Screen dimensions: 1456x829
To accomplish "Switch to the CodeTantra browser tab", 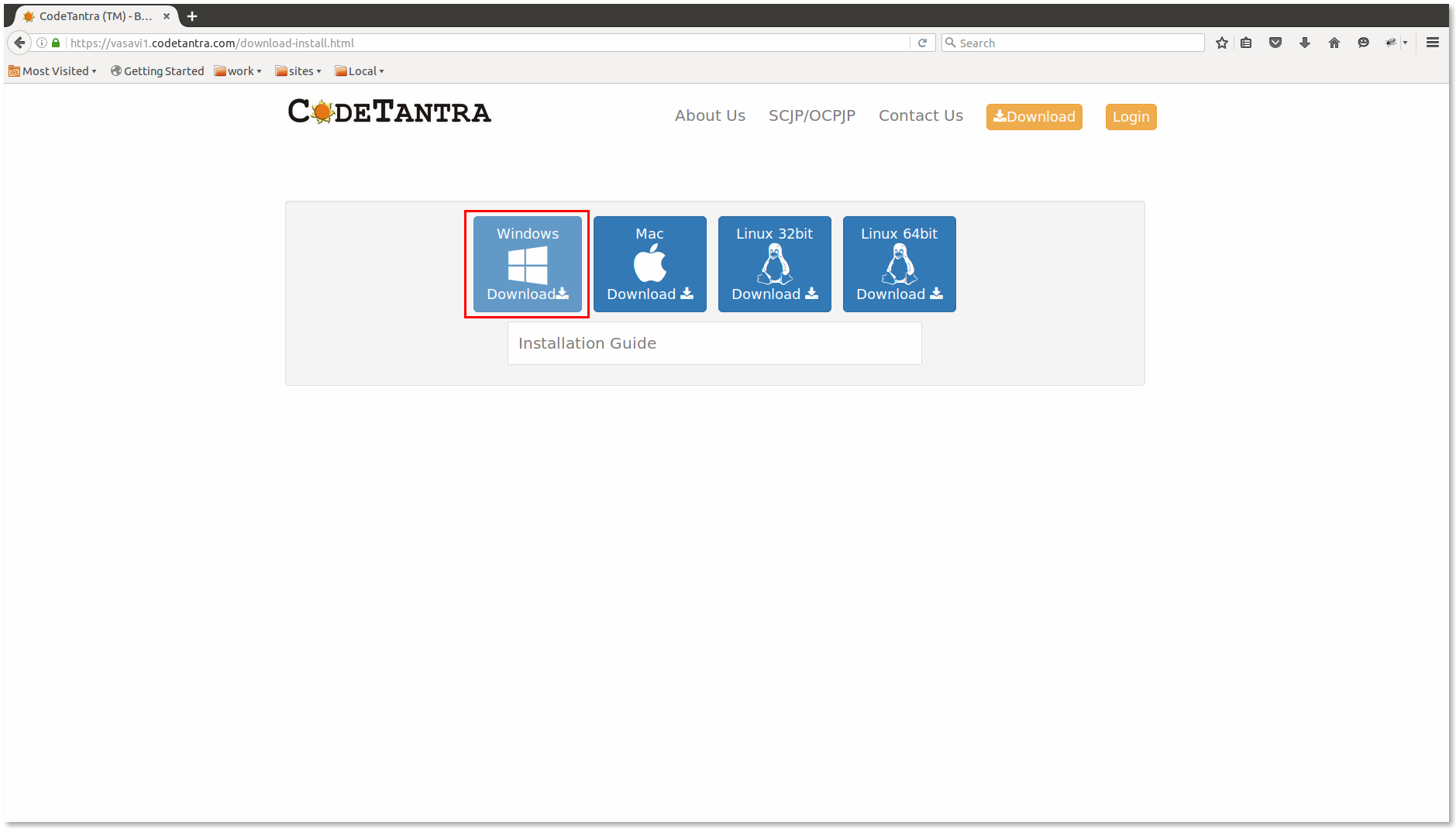I will pos(93,15).
